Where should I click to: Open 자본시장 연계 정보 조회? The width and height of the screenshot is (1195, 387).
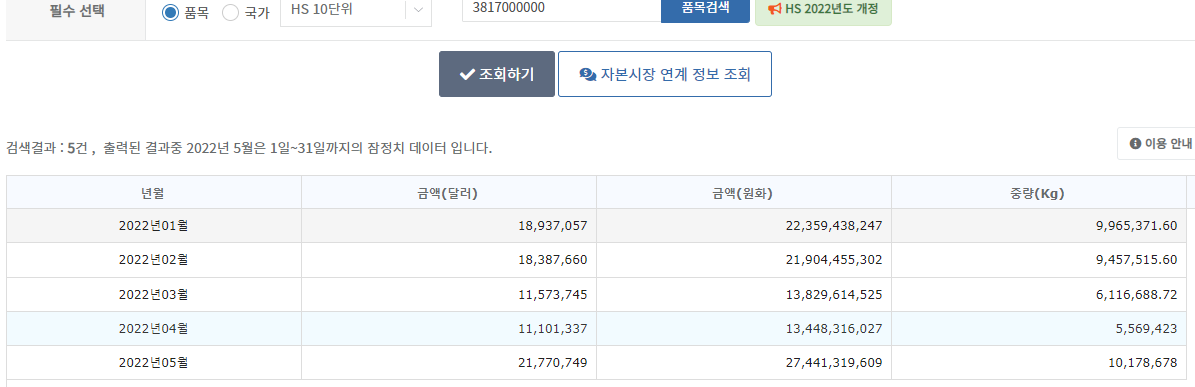[x=665, y=74]
